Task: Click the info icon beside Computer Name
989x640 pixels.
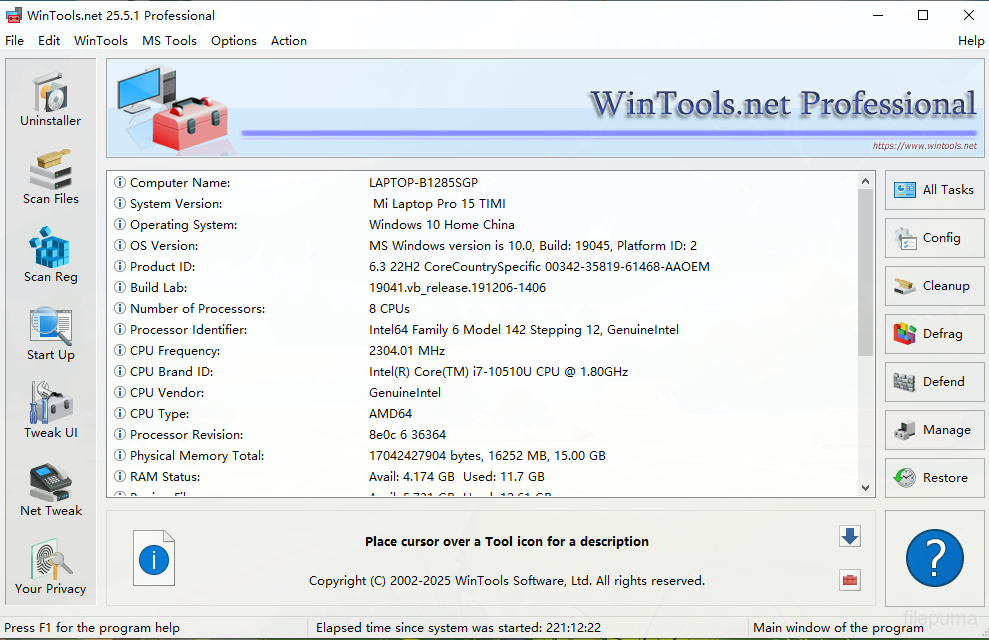Action: tap(120, 182)
